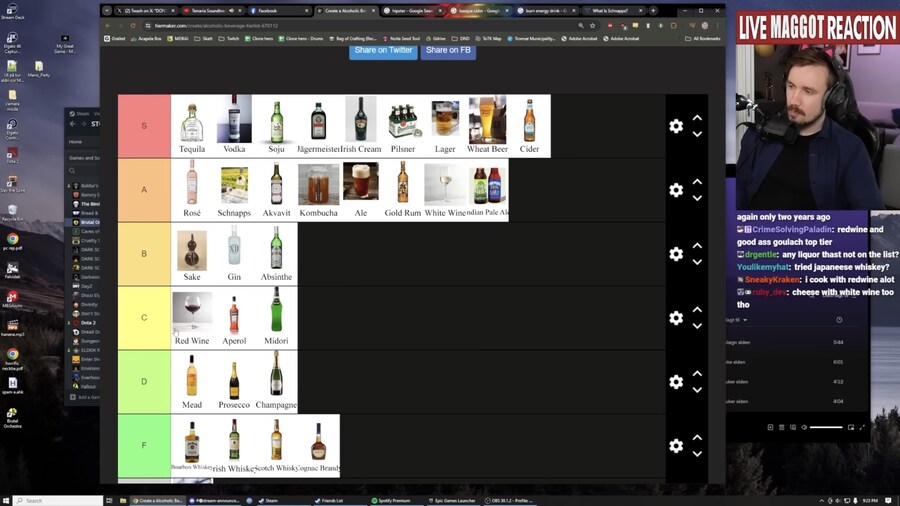Open Spotify Premium from the taskbar

pyautogui.click(x=393, y=500)
